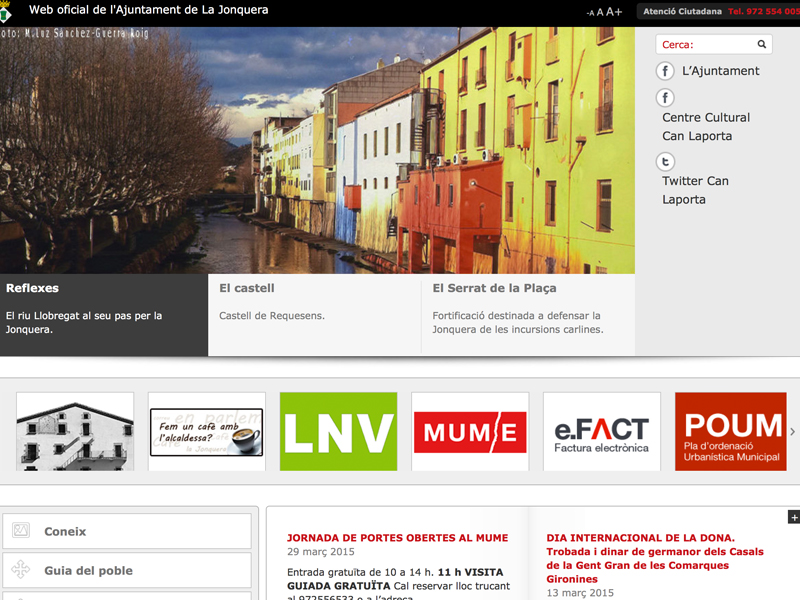800x600 pixels.
Task: Click the Atenció Ciutadana link
Action: [682, 12]
